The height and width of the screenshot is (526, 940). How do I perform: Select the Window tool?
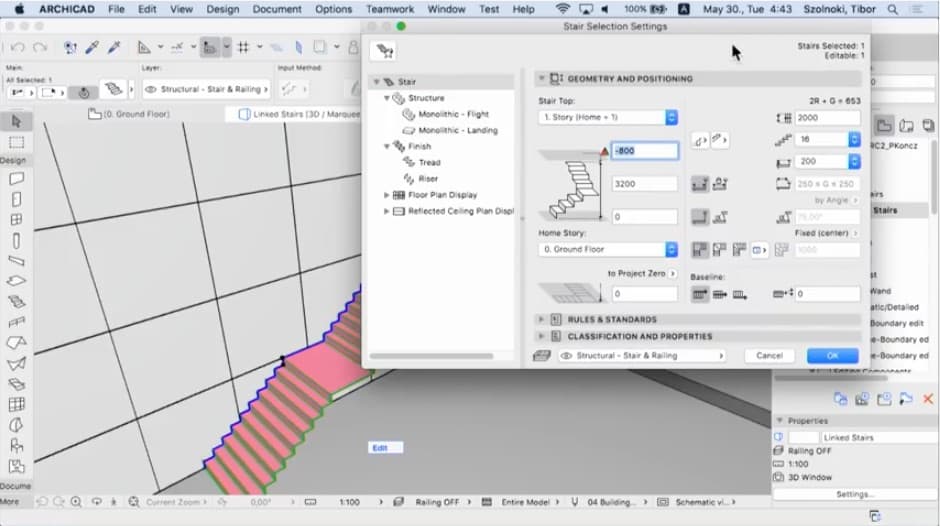(x=16, y=220)
